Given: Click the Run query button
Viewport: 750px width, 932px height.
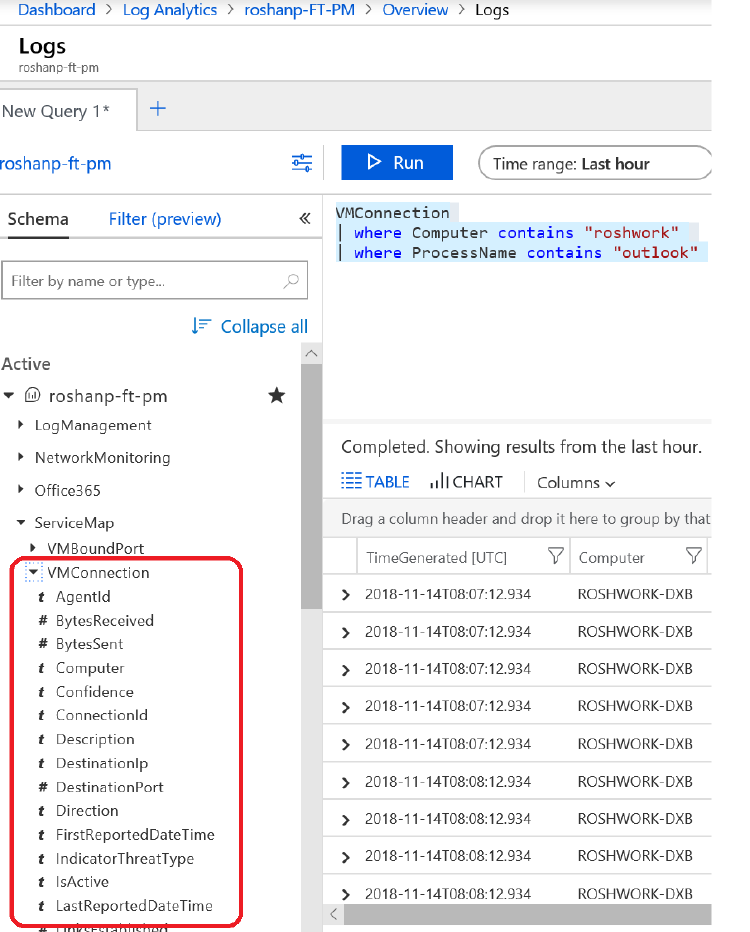Looking at the screenshot, I should (x=396, y=162).
